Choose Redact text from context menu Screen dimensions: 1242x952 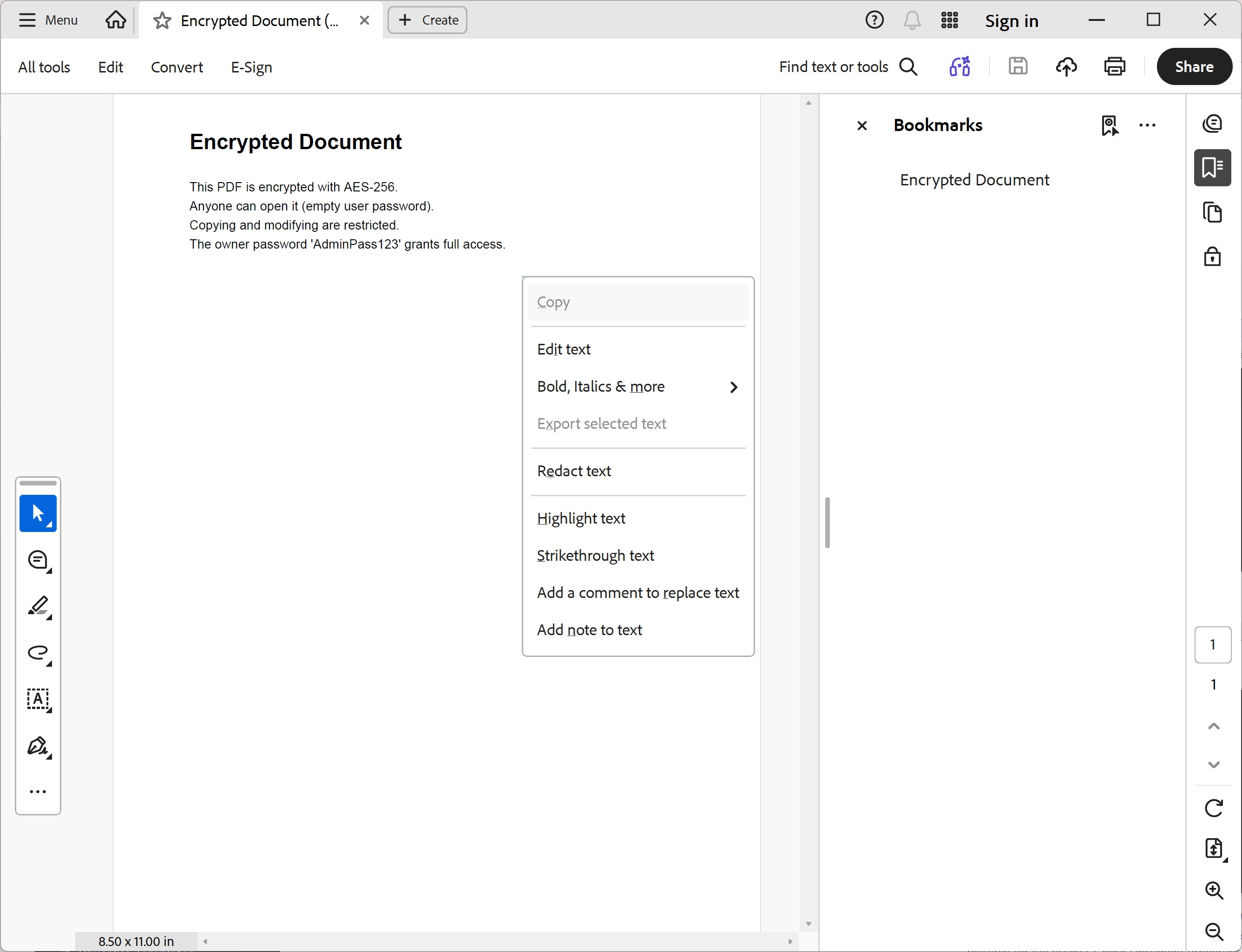coord(574,470)
